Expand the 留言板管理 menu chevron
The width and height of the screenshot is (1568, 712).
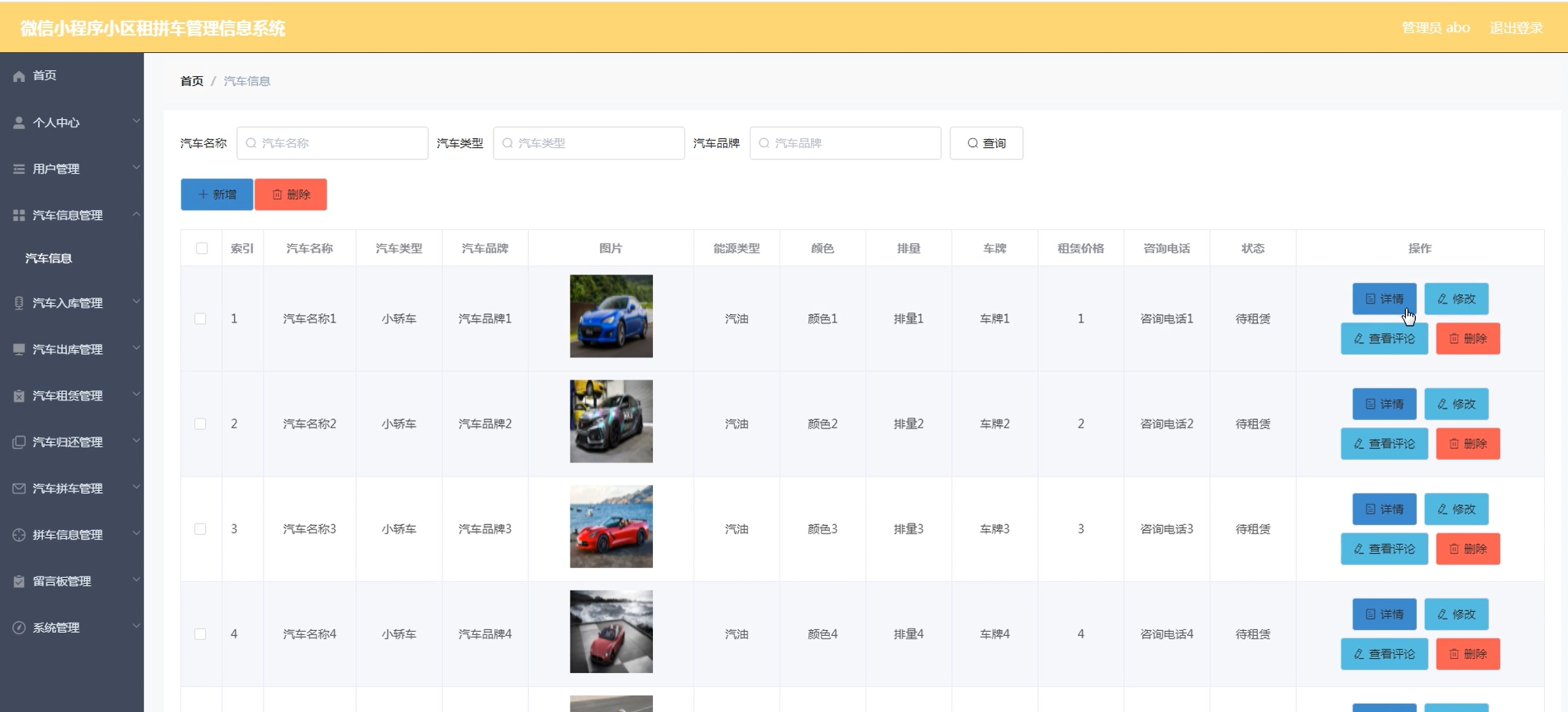coord(136,581)
